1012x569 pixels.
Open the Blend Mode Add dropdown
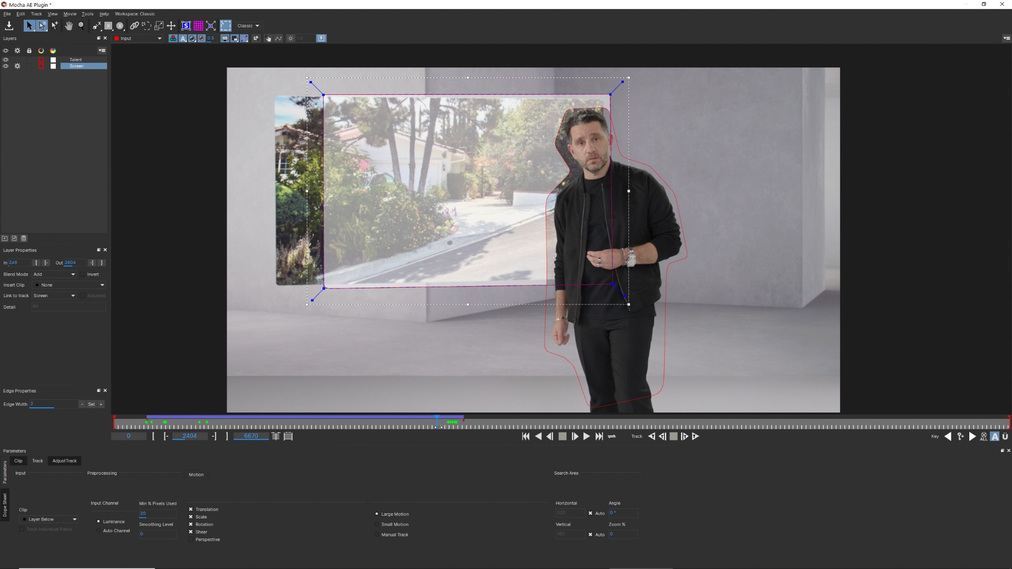click(x=54, y=274)
